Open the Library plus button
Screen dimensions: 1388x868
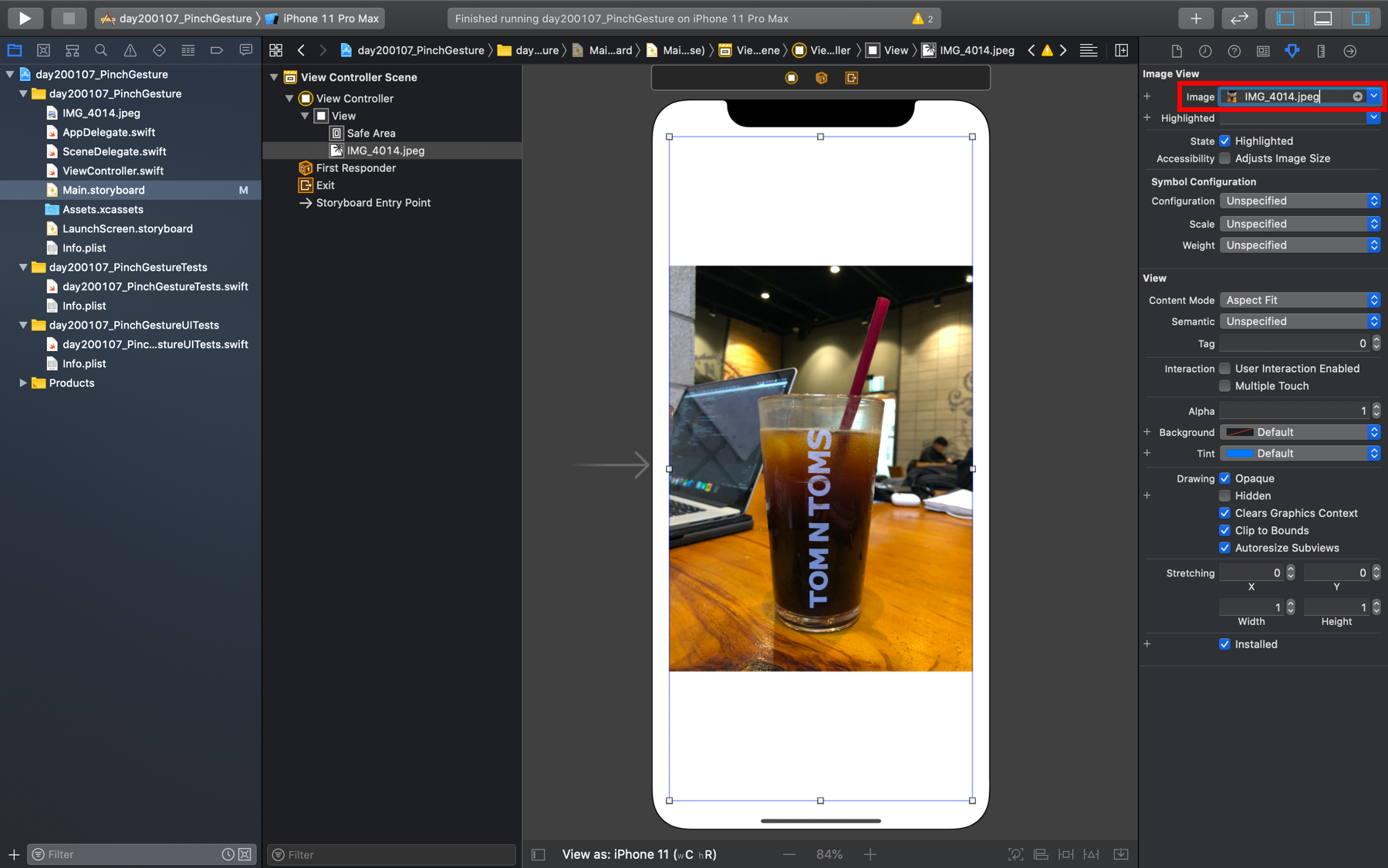tap(1196, 18)
